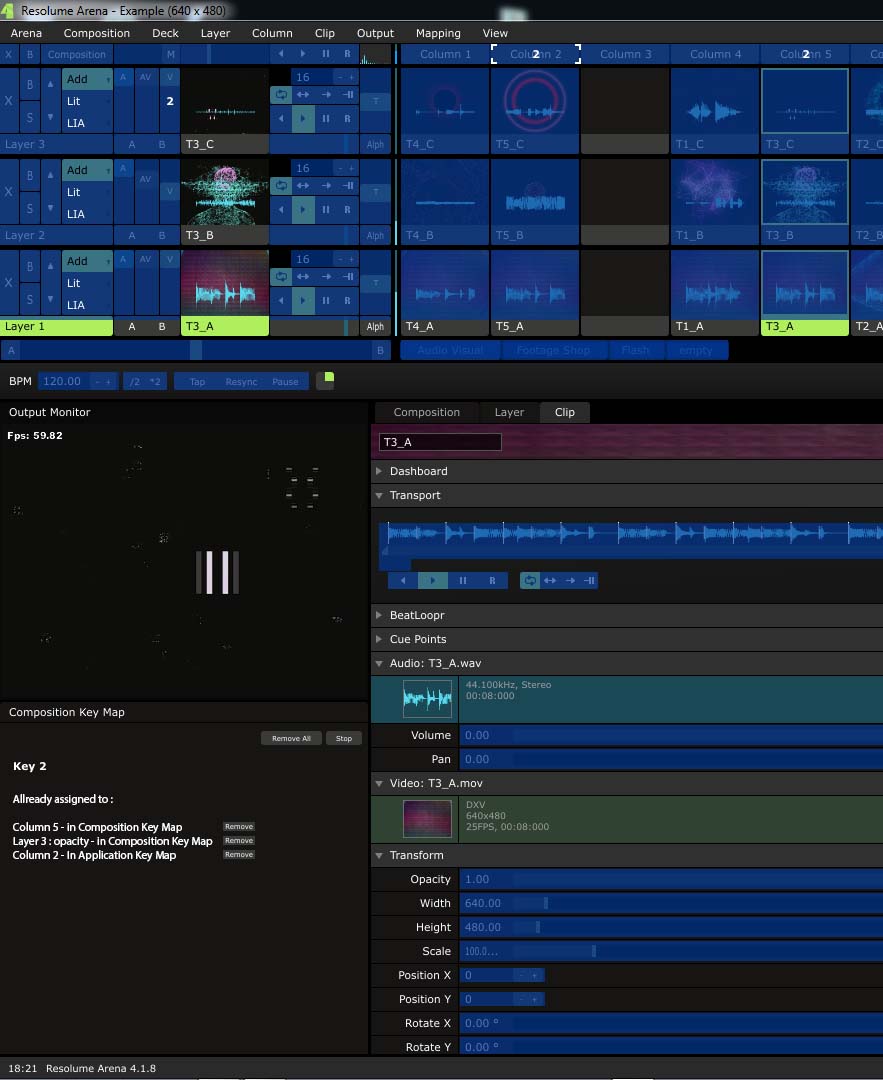Toggle the BPM metronome indicator beside Pause
883x1080 pixels.
[326, 380]
